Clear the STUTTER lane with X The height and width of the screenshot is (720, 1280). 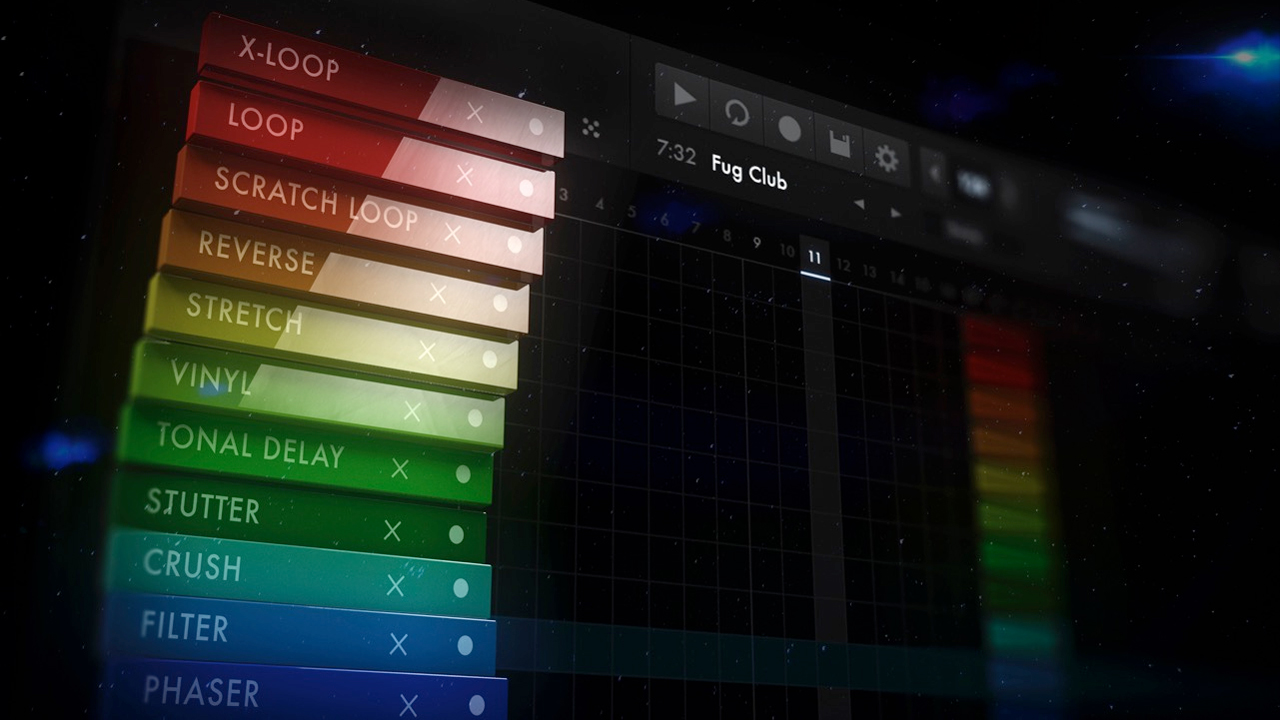[392, 531]
